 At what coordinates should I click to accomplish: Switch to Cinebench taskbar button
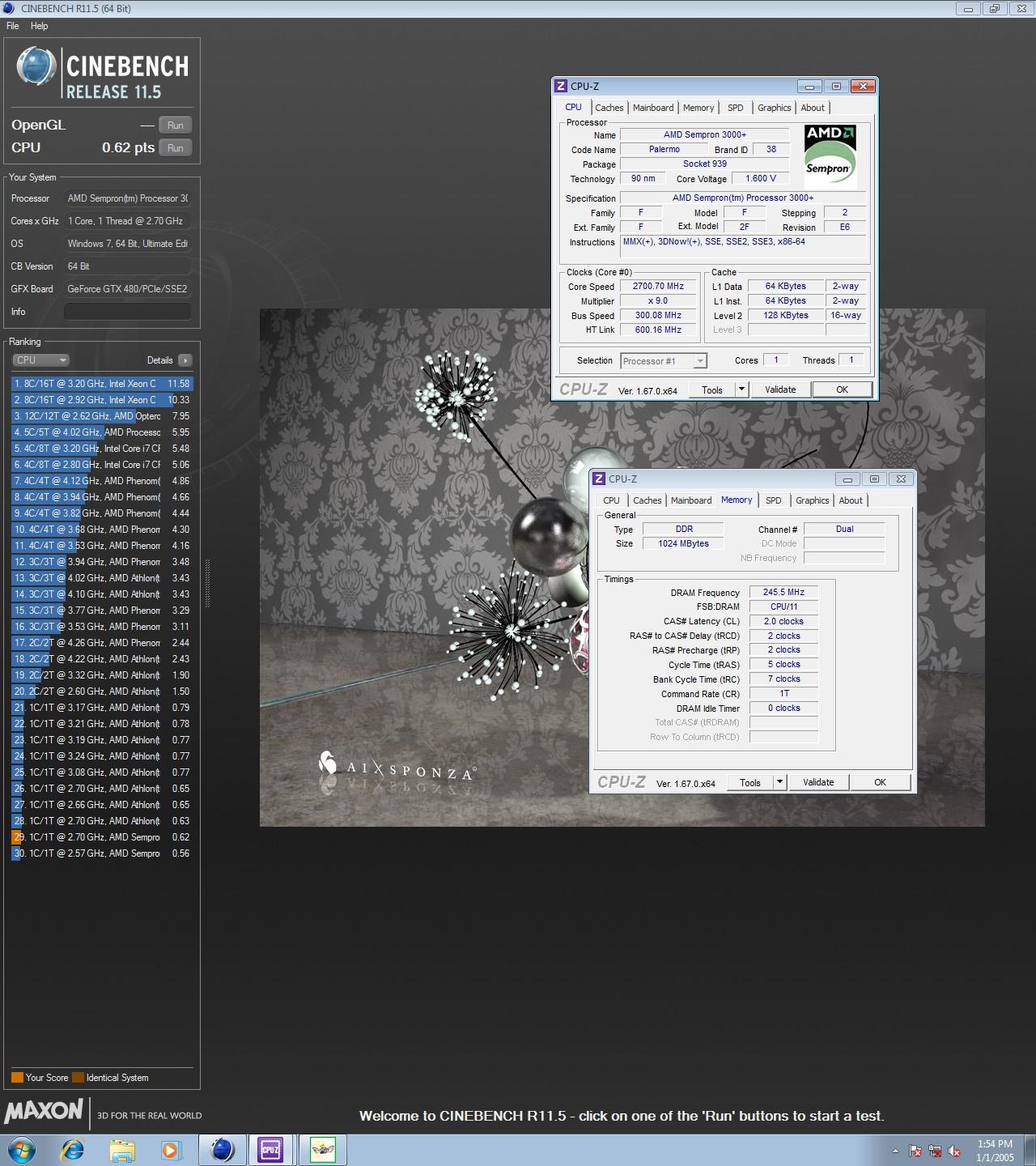point(222,1150)
